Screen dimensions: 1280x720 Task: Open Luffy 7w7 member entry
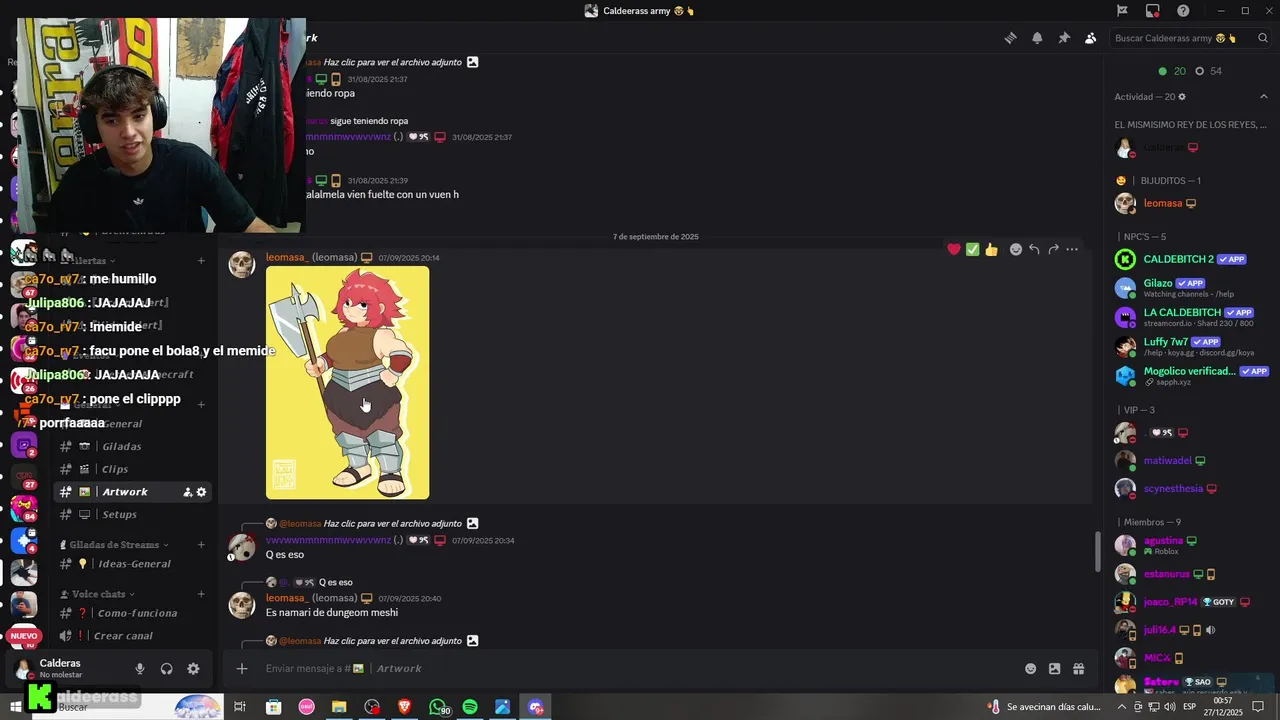tap(1190, 346)
